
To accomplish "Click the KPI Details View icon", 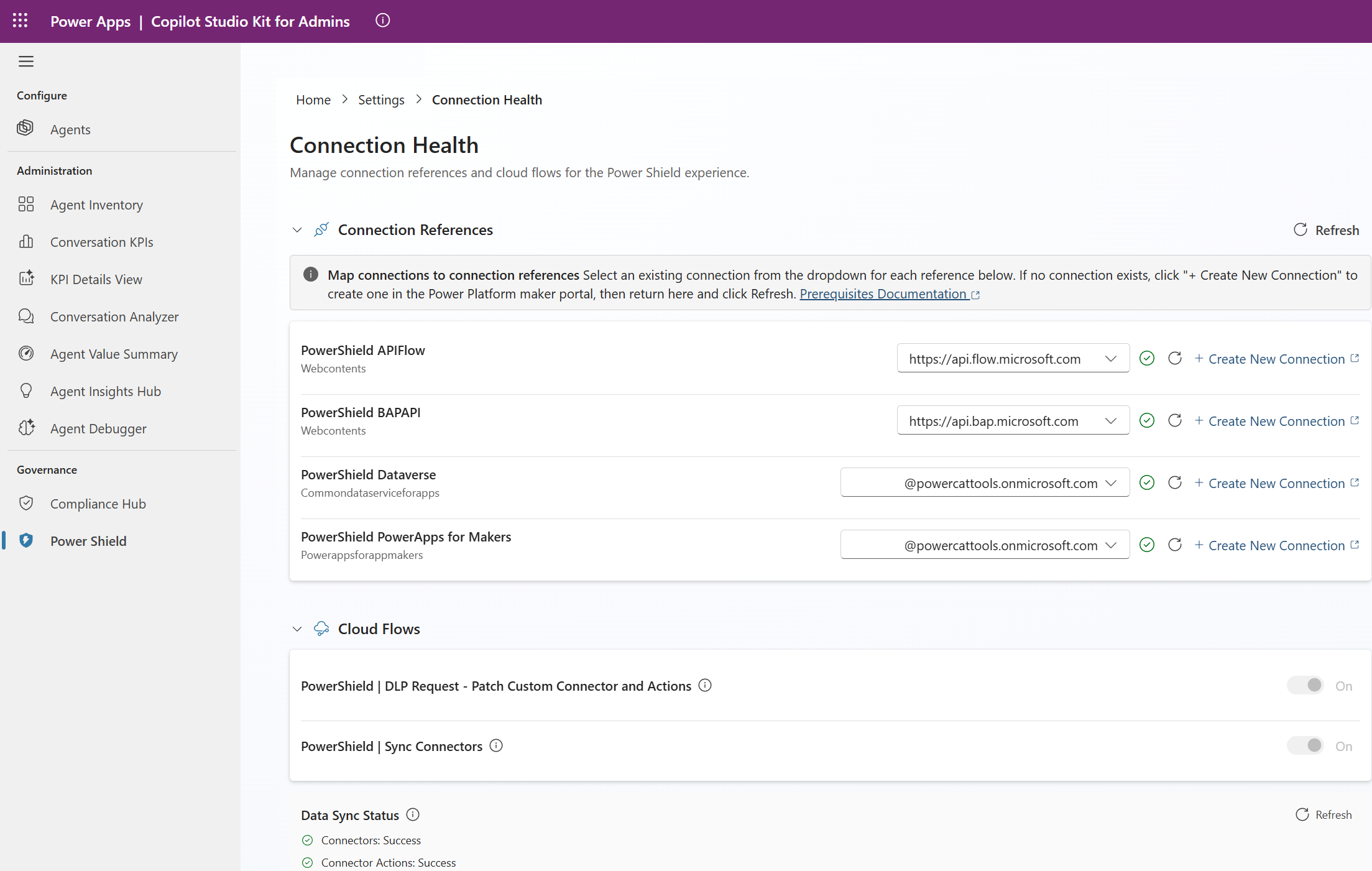I will pos(26,279).
